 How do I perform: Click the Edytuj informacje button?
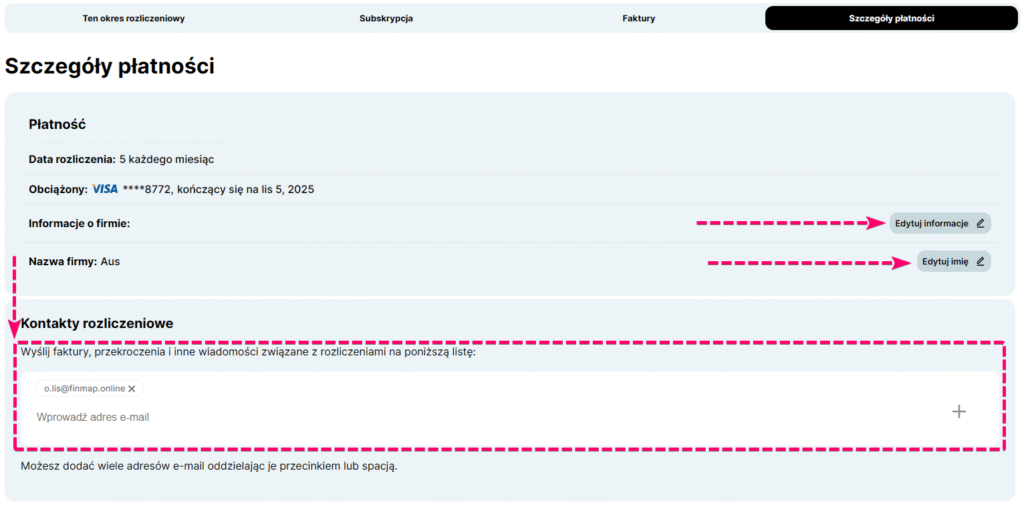[x=932, y=223]
